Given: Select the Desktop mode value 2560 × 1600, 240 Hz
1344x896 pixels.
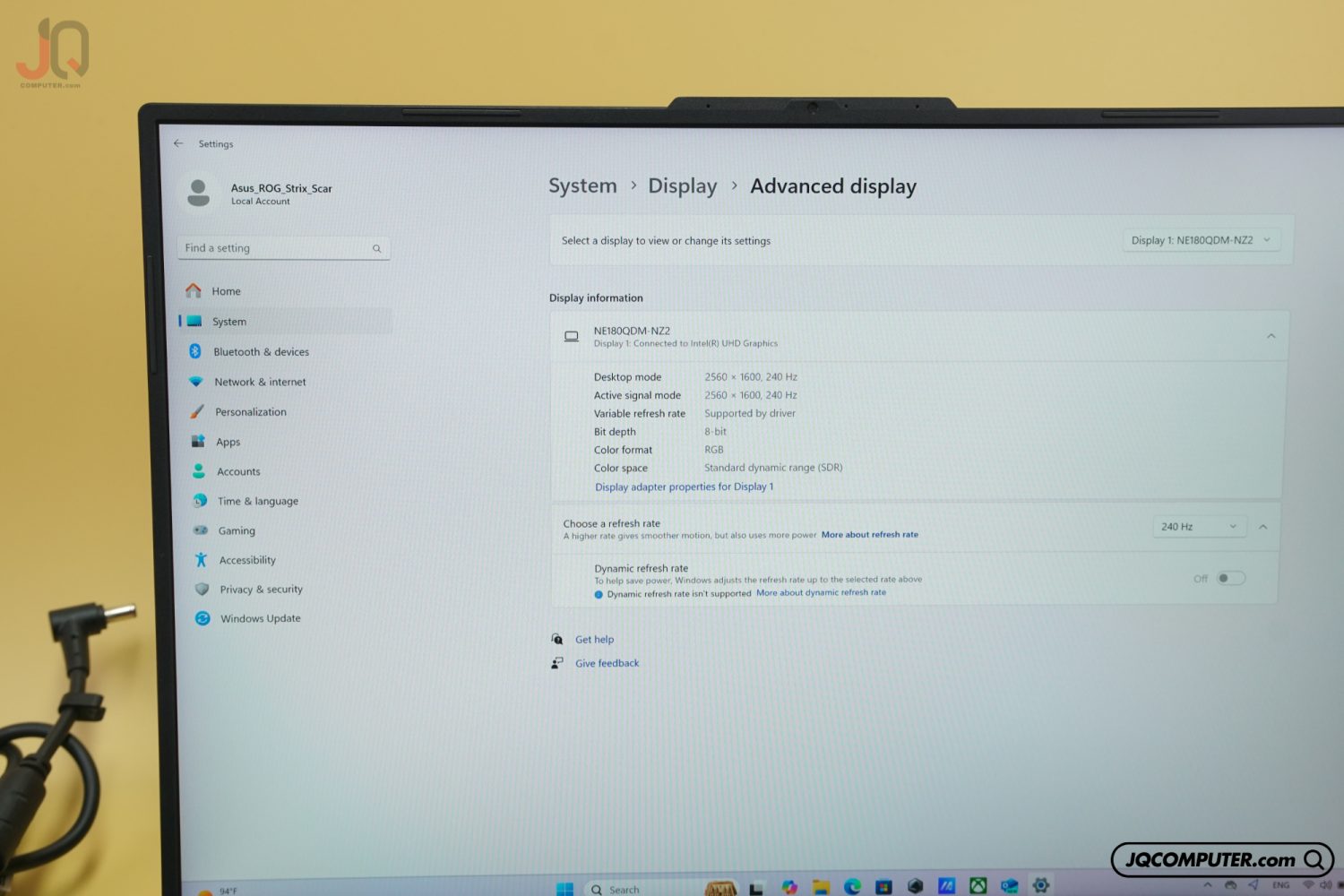Looking at the screenshot, I should click(x=750, y=377).
